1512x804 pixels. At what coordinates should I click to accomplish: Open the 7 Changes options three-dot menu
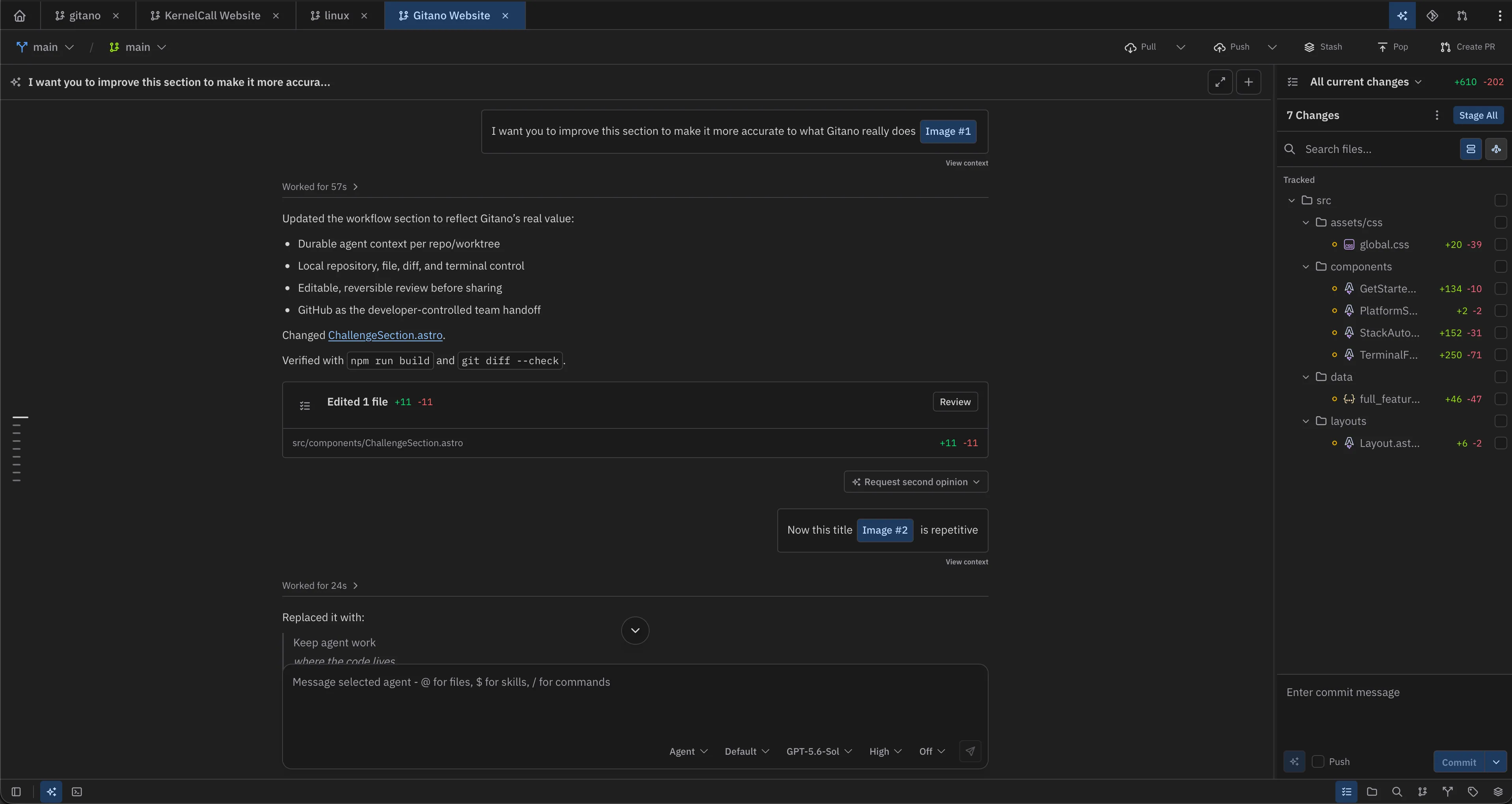pos(1437,115)
